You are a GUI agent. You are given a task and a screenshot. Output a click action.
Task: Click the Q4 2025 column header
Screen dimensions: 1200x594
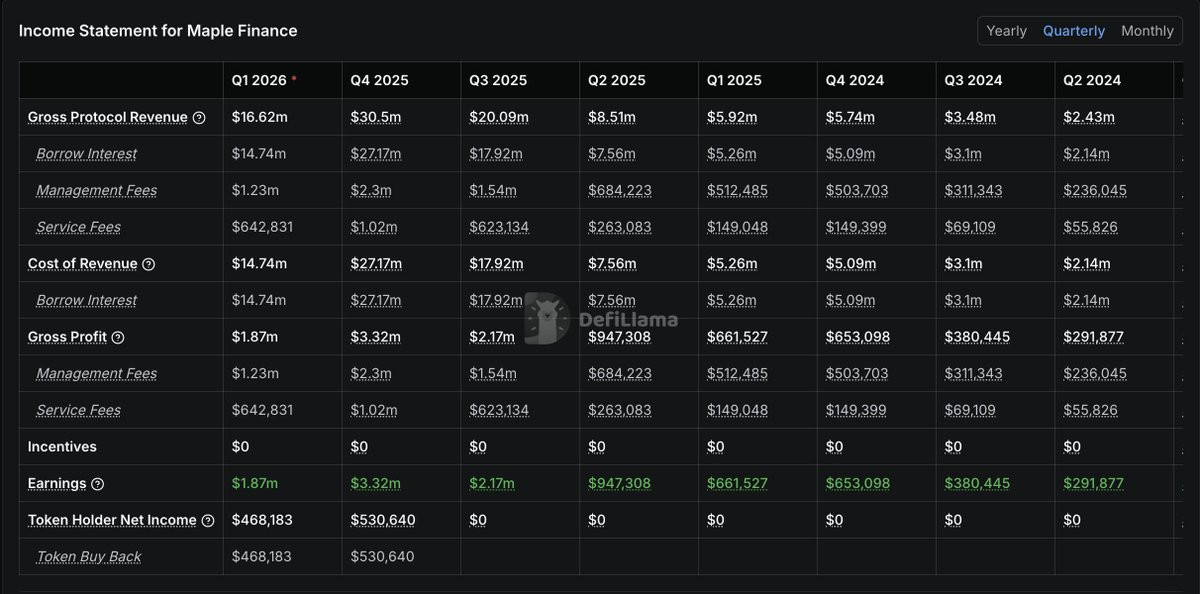[379, 80]
